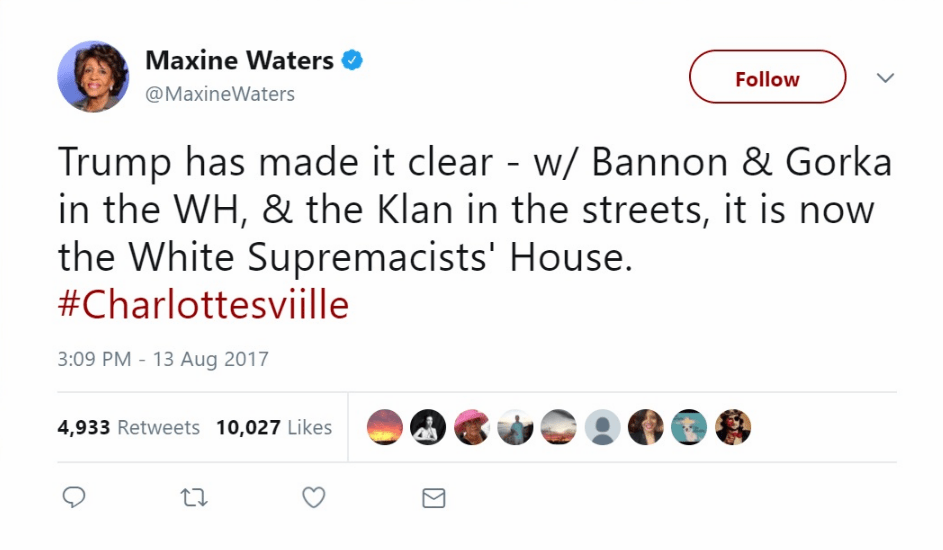The width and height of the screenshot is (943, 550).
Task: Like the tweet with the heart icon
Action: click(x=313, y=497)
